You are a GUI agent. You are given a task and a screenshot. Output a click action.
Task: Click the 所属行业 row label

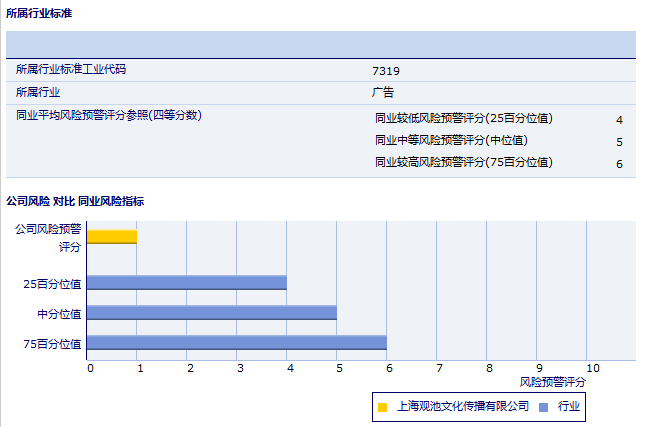click(38, 92)
